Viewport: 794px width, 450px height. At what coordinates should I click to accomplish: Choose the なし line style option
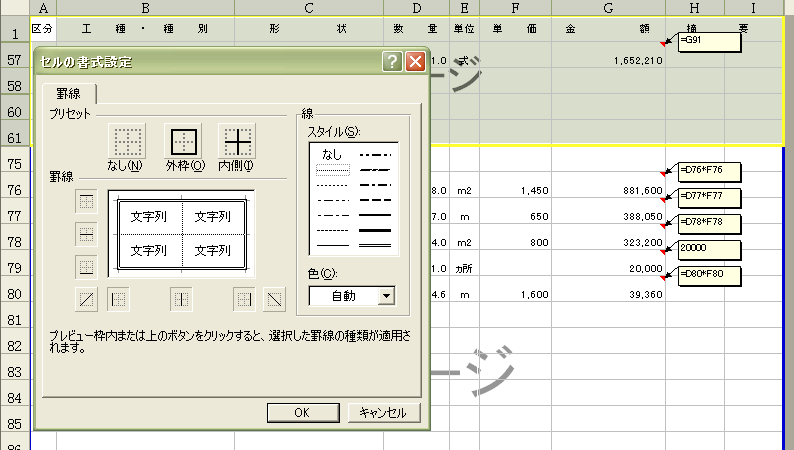tap(332, 155)
